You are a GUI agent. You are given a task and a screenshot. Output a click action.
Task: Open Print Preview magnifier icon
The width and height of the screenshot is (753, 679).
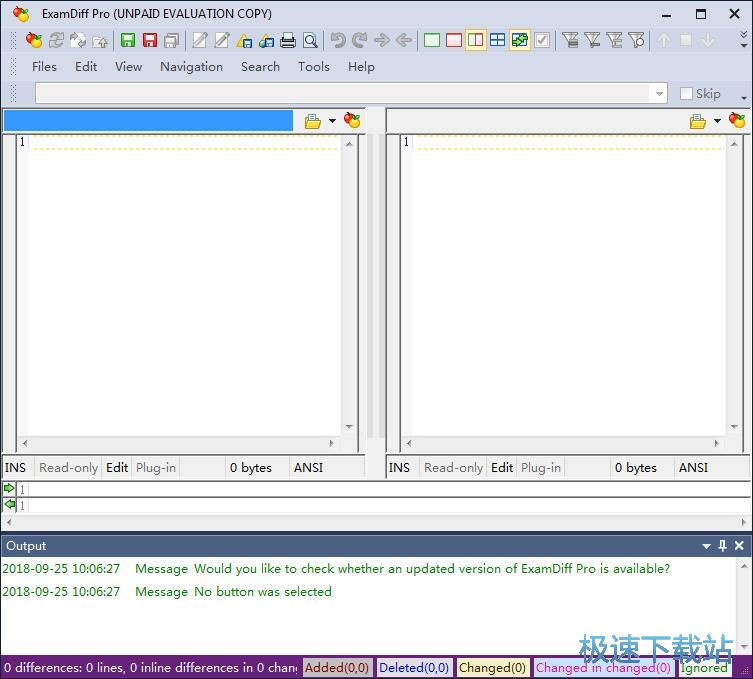pyautogui.click(x=310, y=40)
